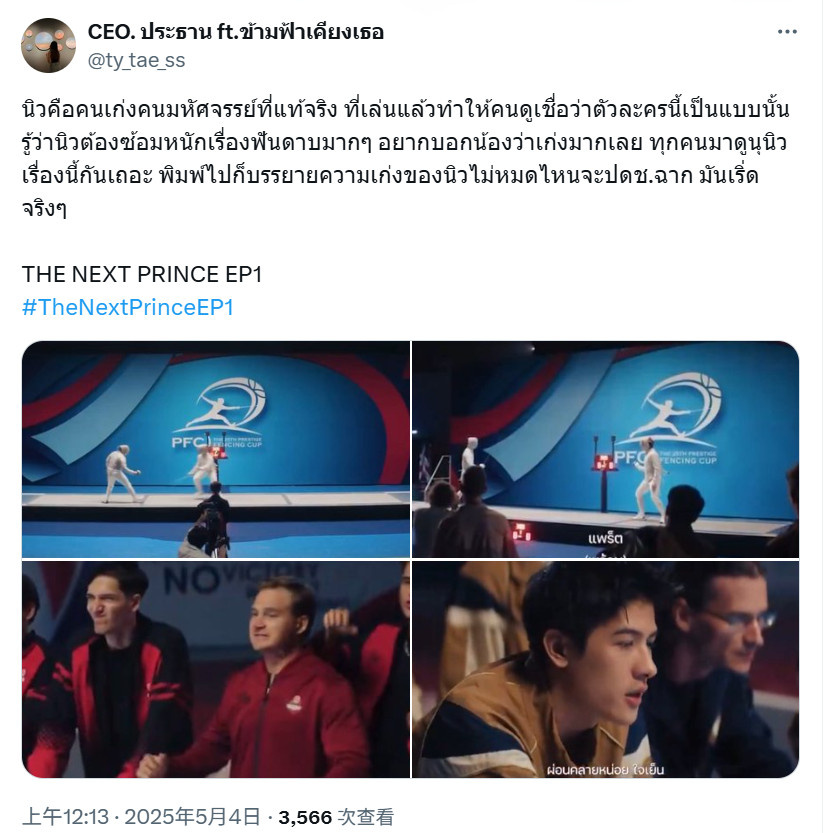Open the bottom-right image with ผ่อนคลายหน่อย ใจเย็น subtitle

605,669
